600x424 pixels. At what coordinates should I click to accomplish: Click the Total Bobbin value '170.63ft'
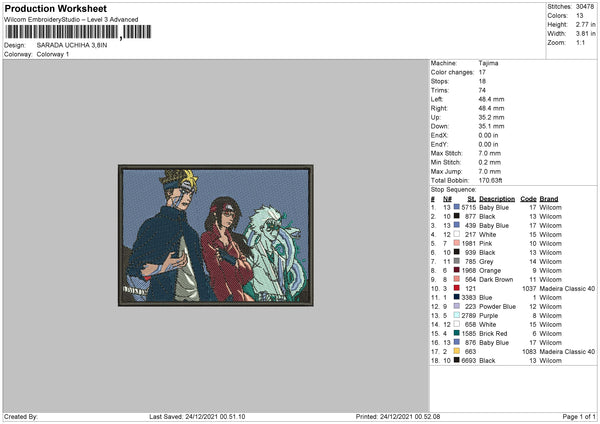(490, 180)
